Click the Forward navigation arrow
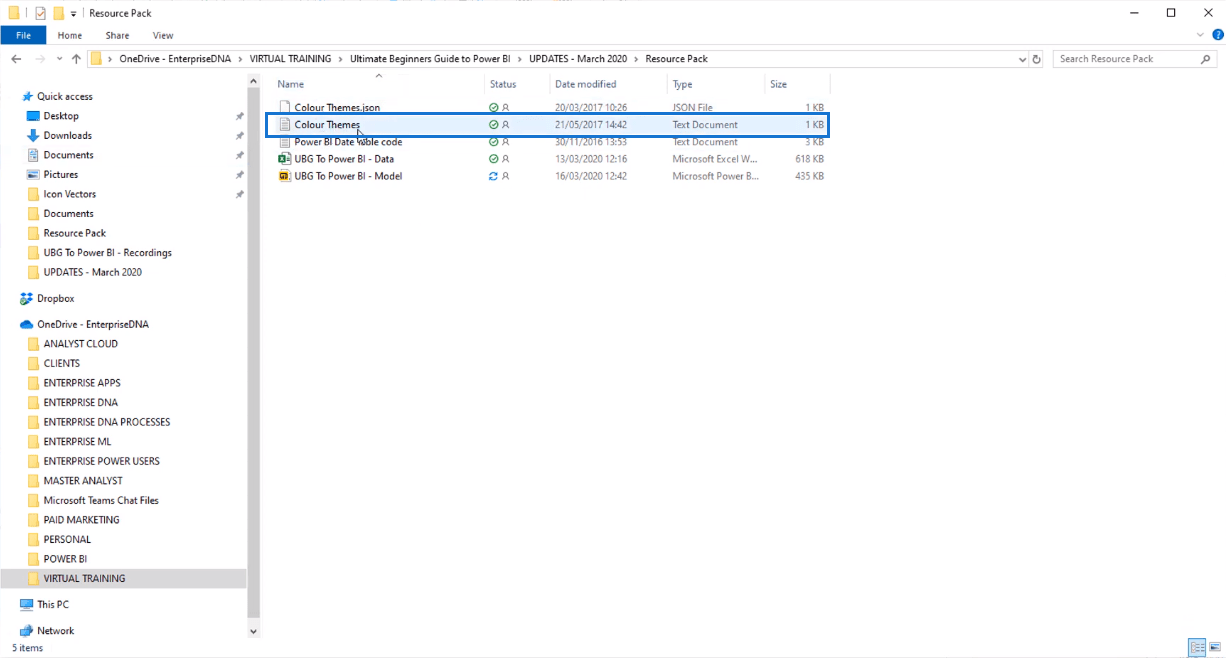Image resolution: width=1226 pixels, height=658 pixels. pyautogui.click(x=39, y=59)
